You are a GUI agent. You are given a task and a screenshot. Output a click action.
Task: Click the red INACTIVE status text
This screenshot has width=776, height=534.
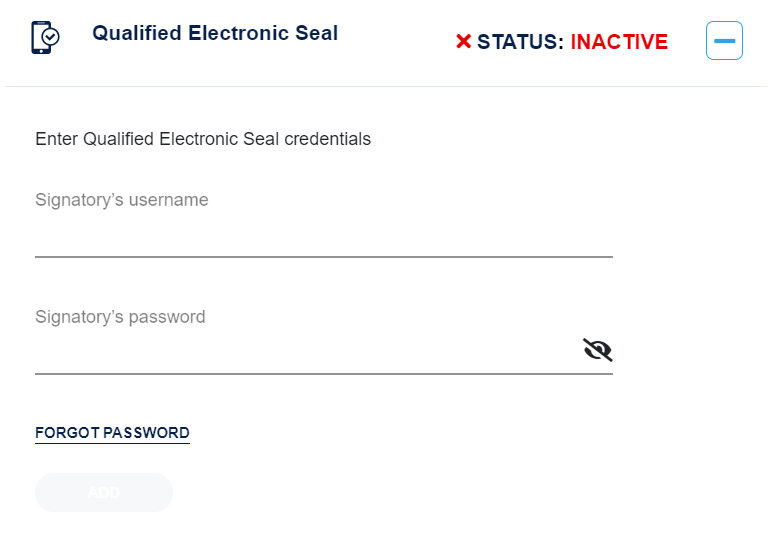[x=619, y=42]
